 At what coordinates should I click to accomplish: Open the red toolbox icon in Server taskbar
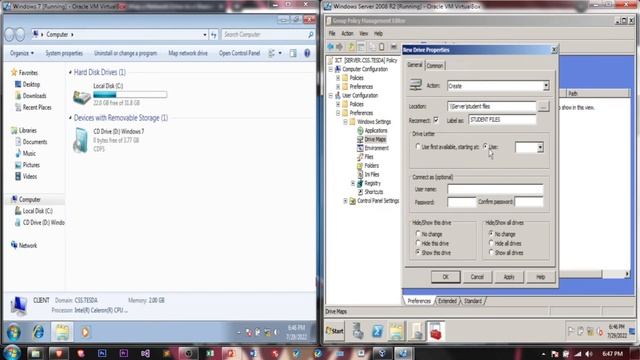[436, 331]
